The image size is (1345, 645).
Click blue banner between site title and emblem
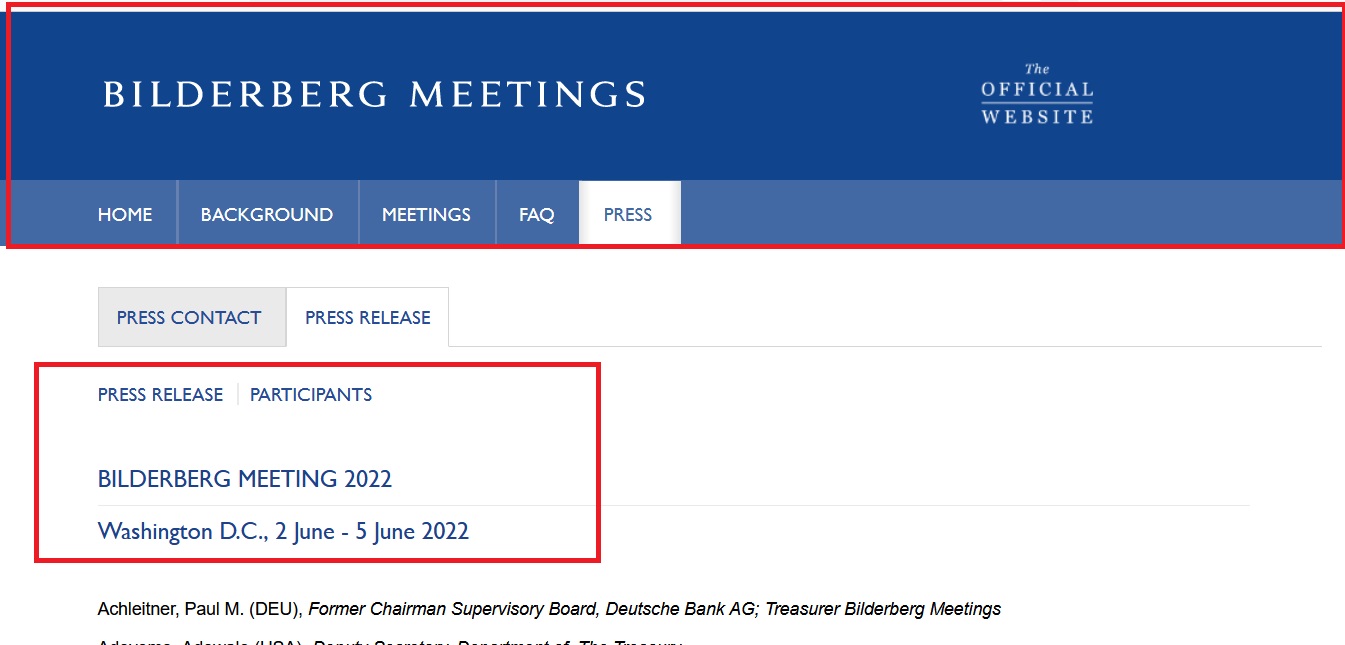810,95
